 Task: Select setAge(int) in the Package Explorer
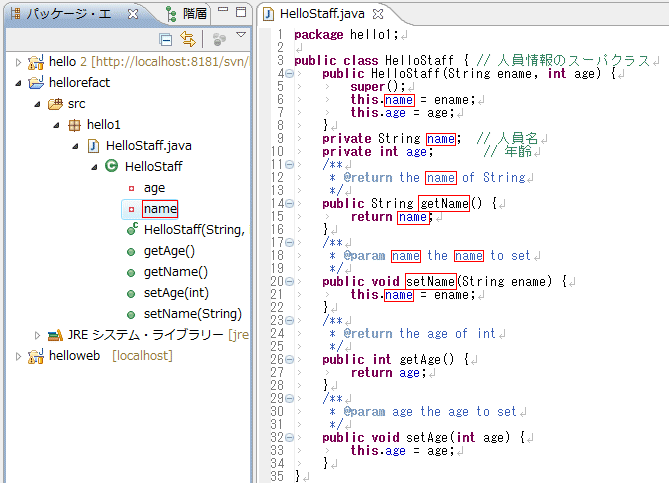pos(176,293)
